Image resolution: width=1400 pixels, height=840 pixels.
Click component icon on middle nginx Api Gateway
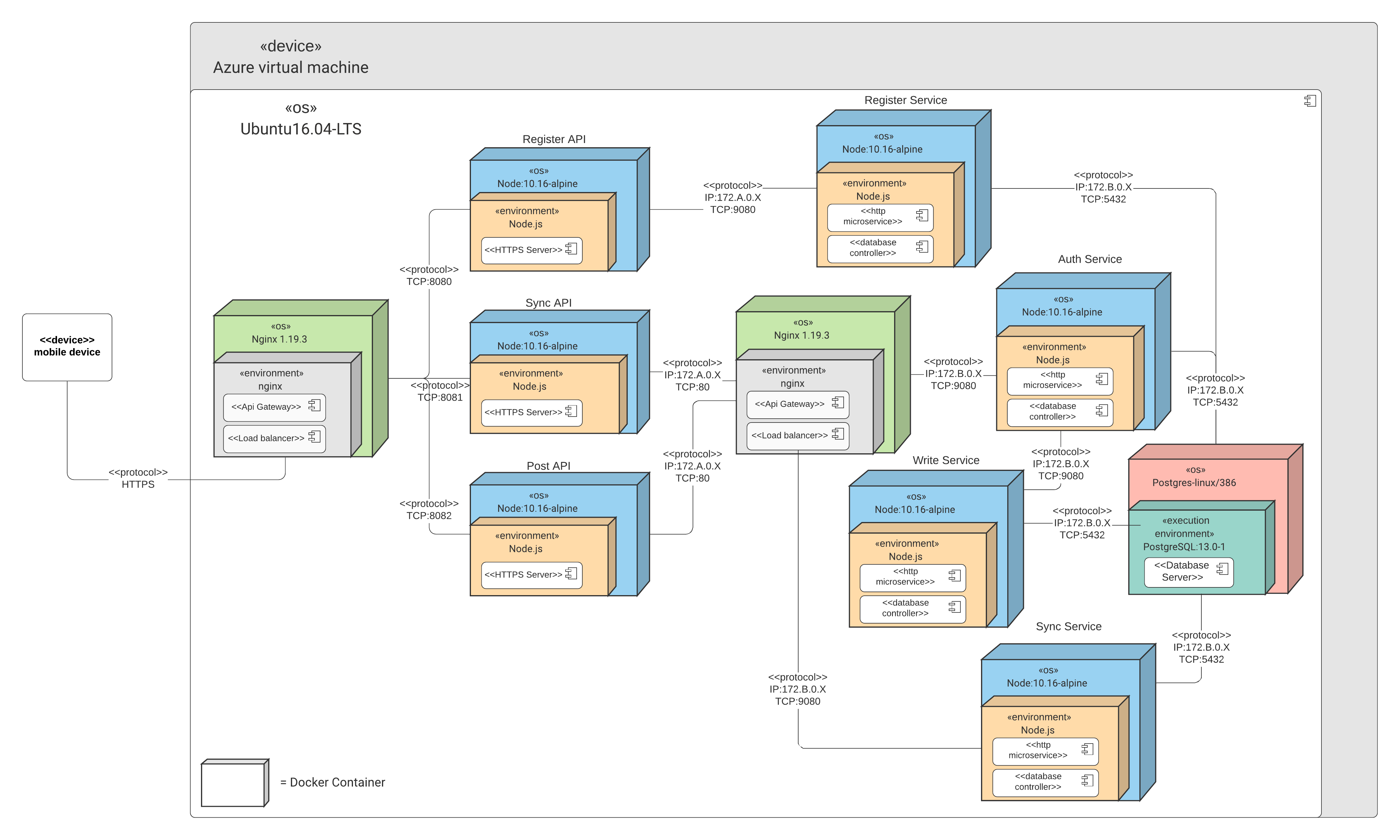[x=838, y=403]
